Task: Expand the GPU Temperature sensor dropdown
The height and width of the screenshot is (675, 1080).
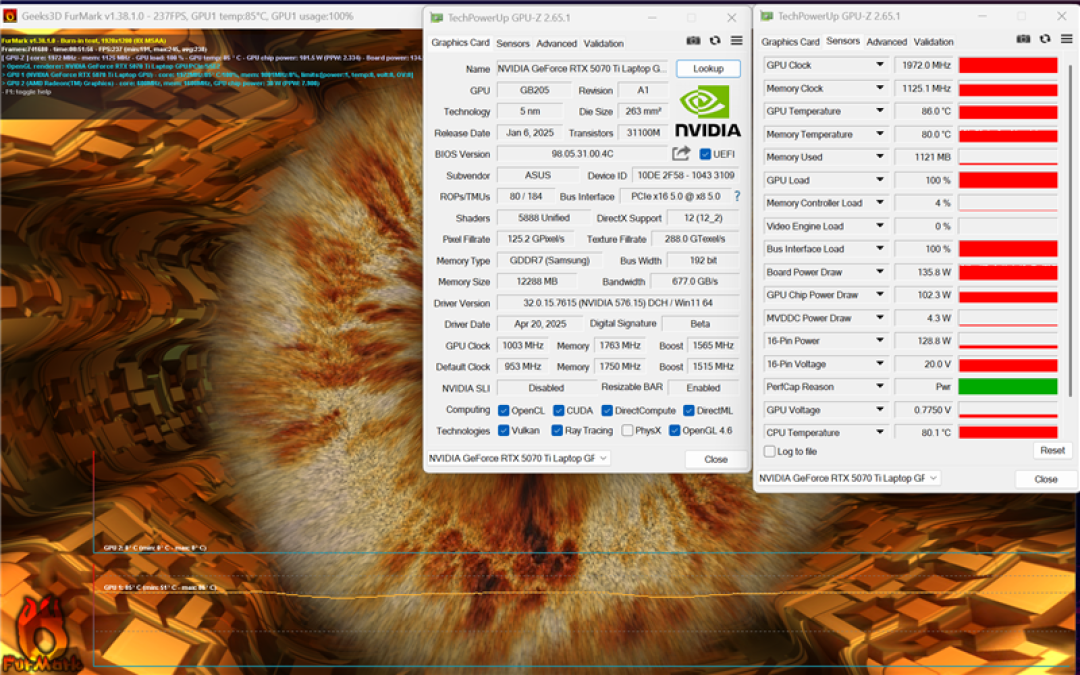Action: point(880,111)
